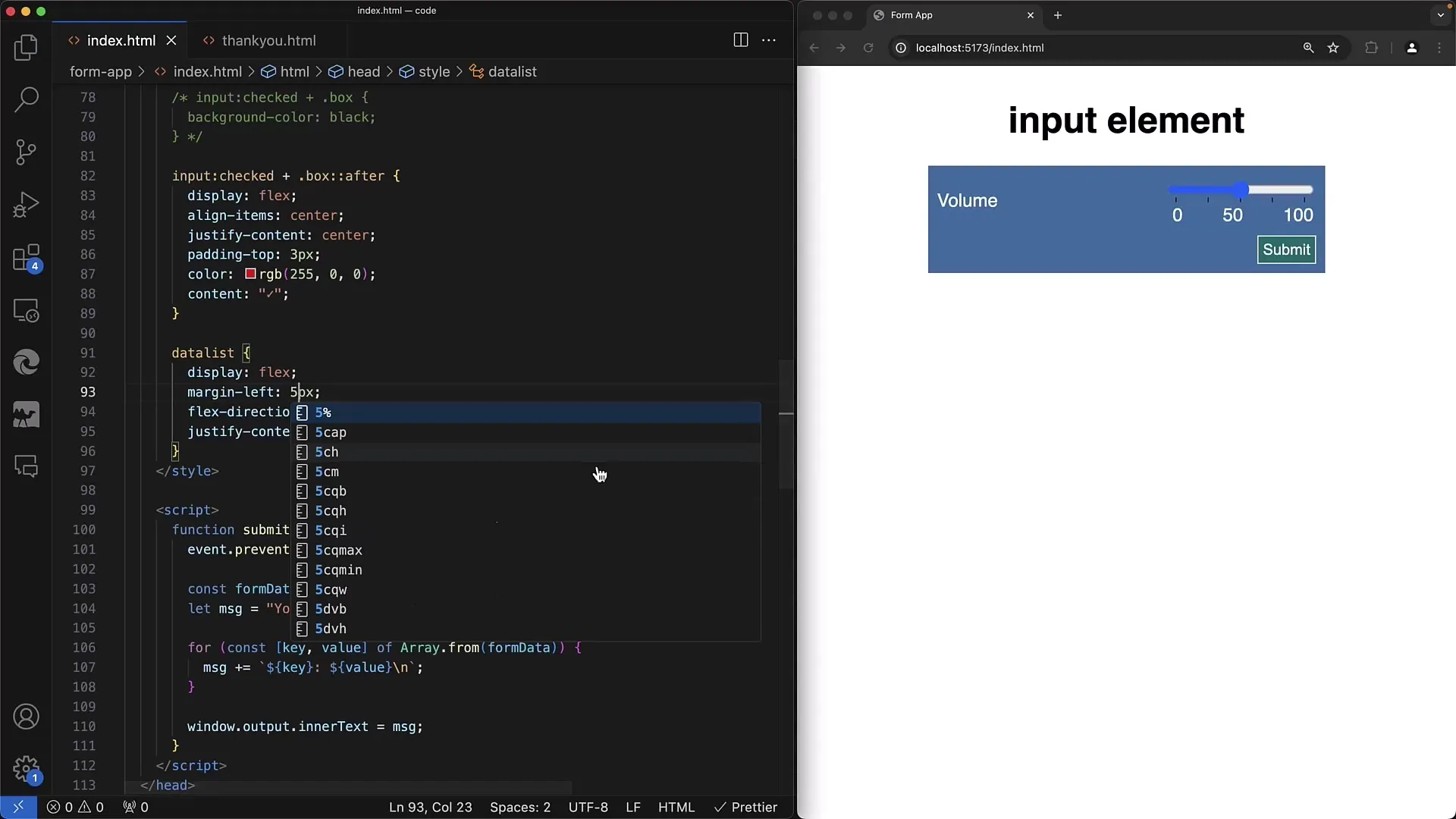1456x819 pixels.
Task: Click the Source Control icon in sidebar
Action: coord(26,151)
